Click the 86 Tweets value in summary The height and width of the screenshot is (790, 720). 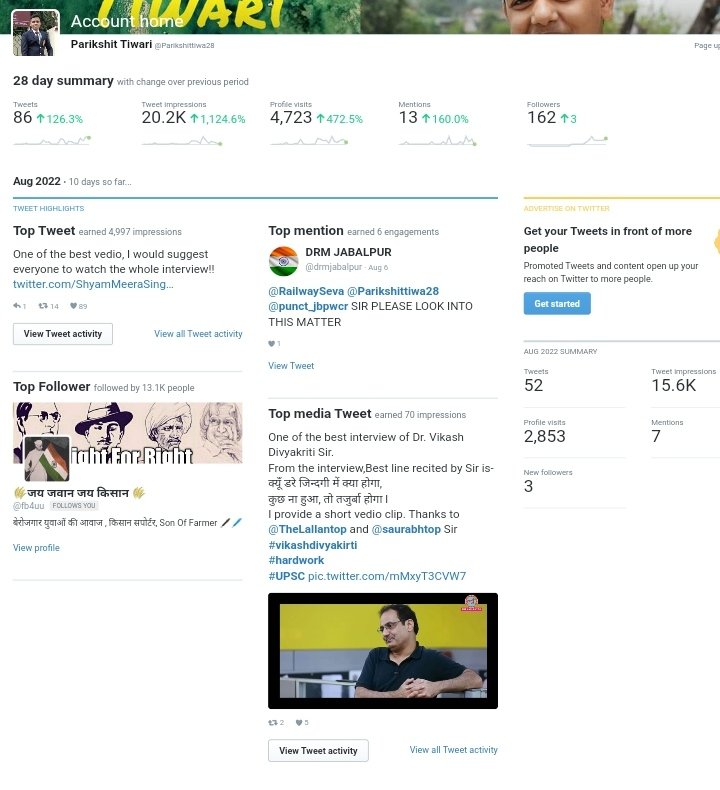point(23,118)
